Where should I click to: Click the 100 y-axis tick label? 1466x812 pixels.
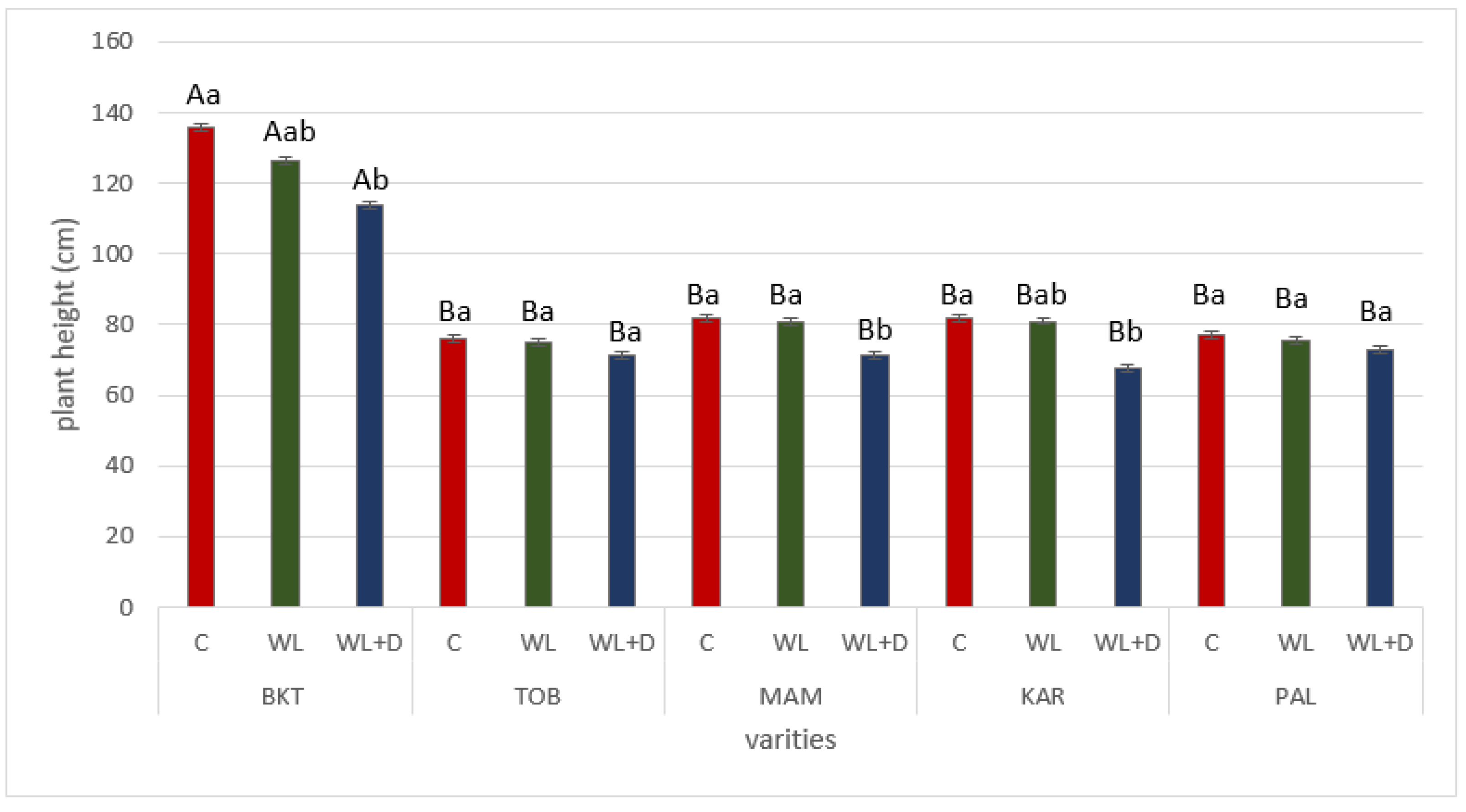coord(112,254)
